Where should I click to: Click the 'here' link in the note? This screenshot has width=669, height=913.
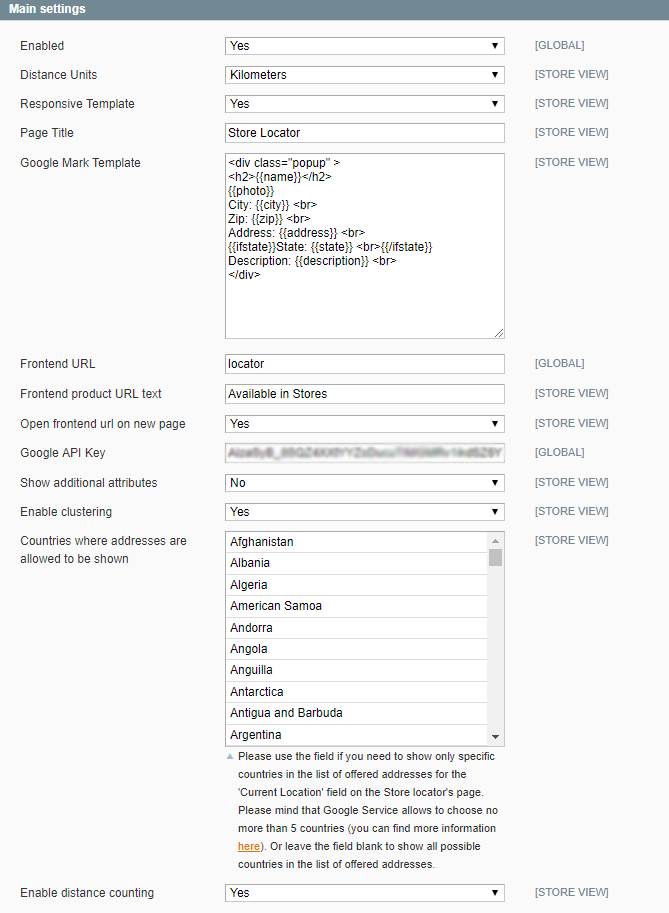249,846
